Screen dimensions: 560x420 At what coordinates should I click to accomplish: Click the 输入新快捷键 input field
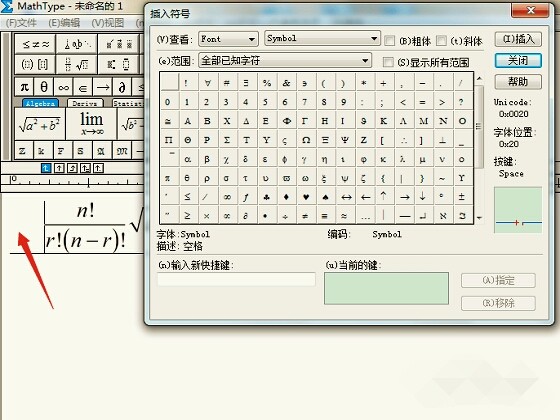click(236, 280)
